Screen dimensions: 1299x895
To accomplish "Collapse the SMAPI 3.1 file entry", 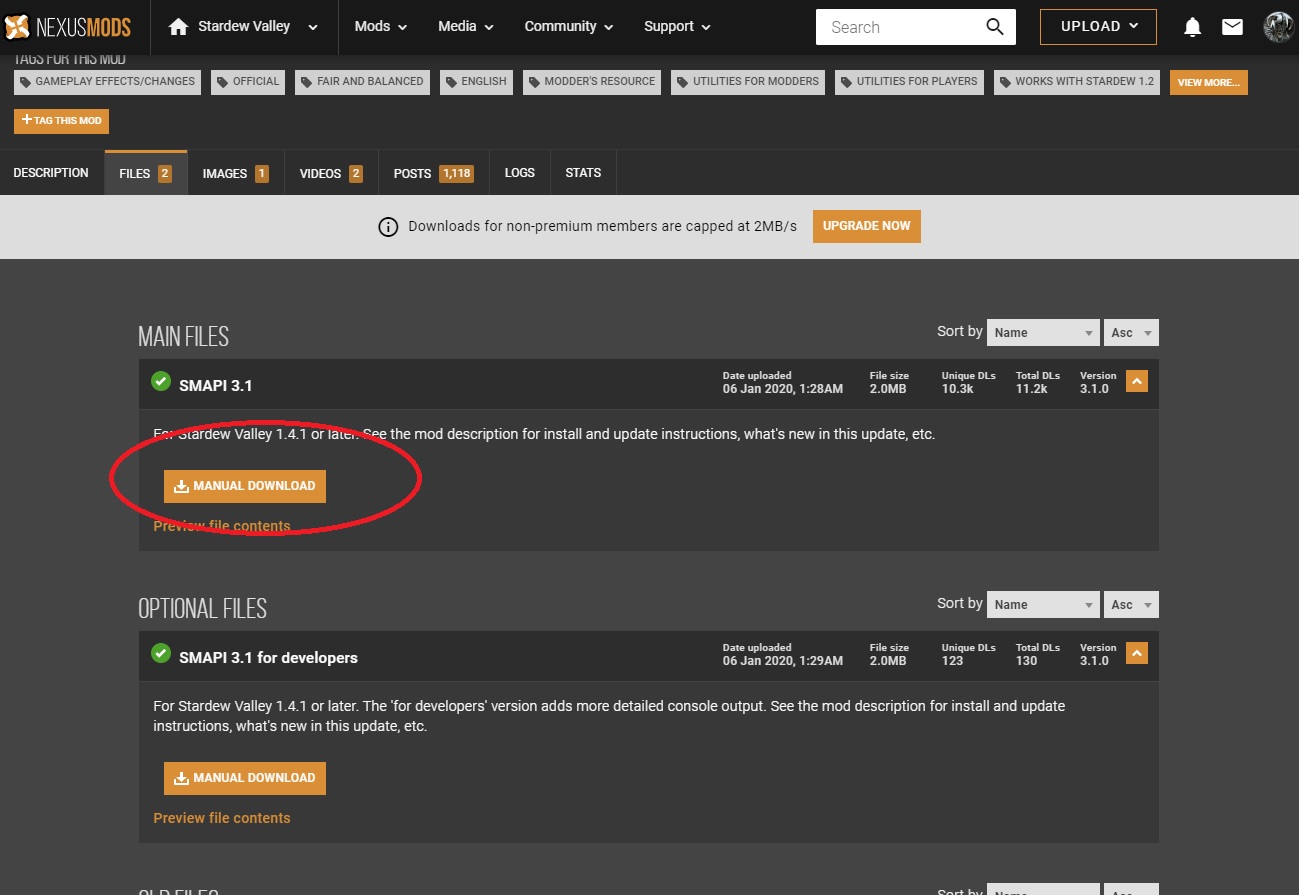I will 1136,381.
